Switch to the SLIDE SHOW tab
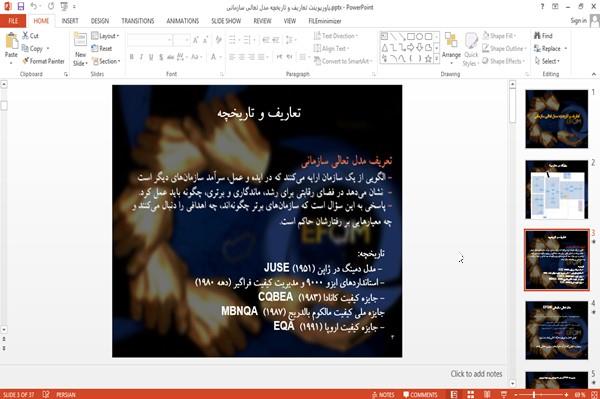The height and width of the screenshot is (399, 600). [226, 21]
